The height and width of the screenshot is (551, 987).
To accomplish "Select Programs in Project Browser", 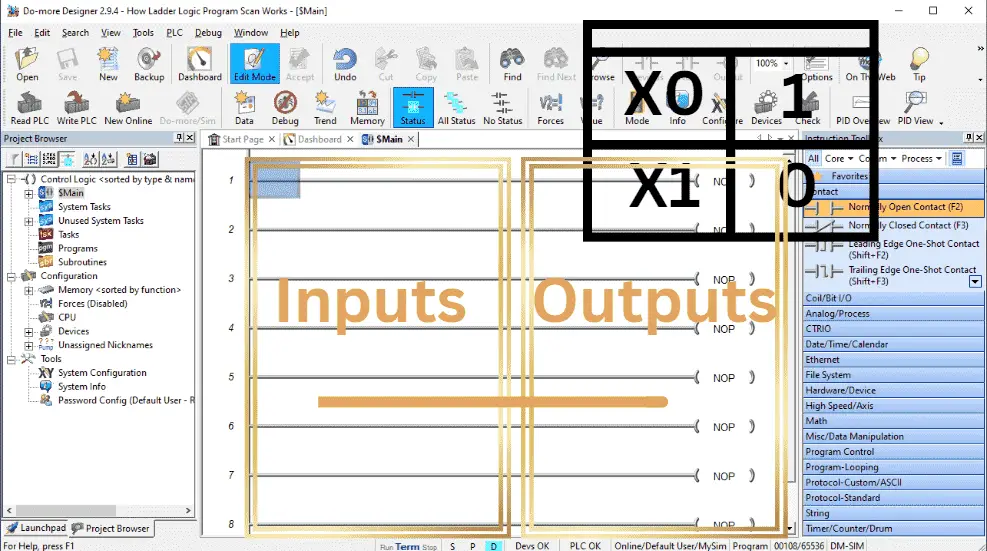I will coord(78,248).
